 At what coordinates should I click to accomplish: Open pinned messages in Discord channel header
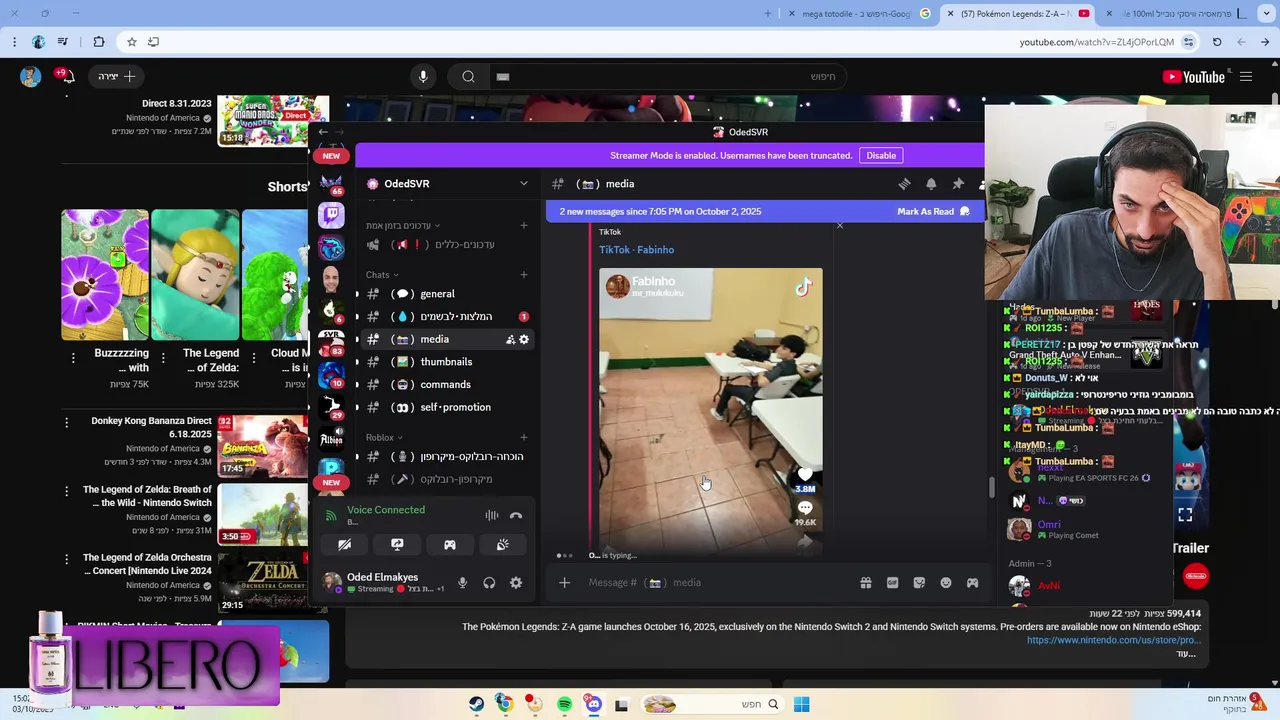(x=958, y=184)
